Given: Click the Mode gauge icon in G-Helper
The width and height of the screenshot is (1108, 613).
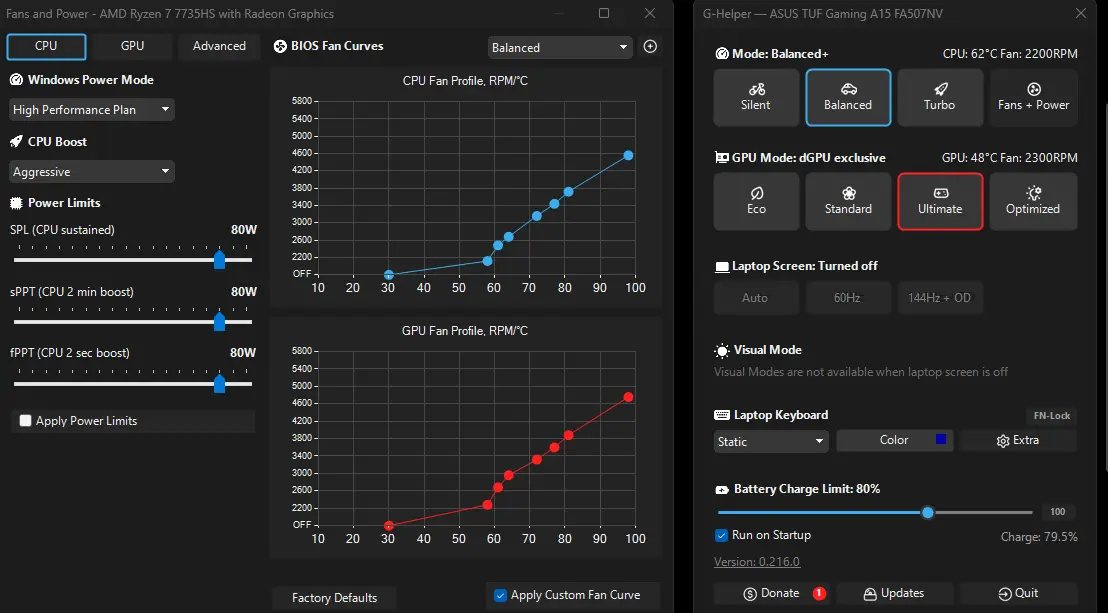Looking at the screenshot, I should (x=721, y=54).
